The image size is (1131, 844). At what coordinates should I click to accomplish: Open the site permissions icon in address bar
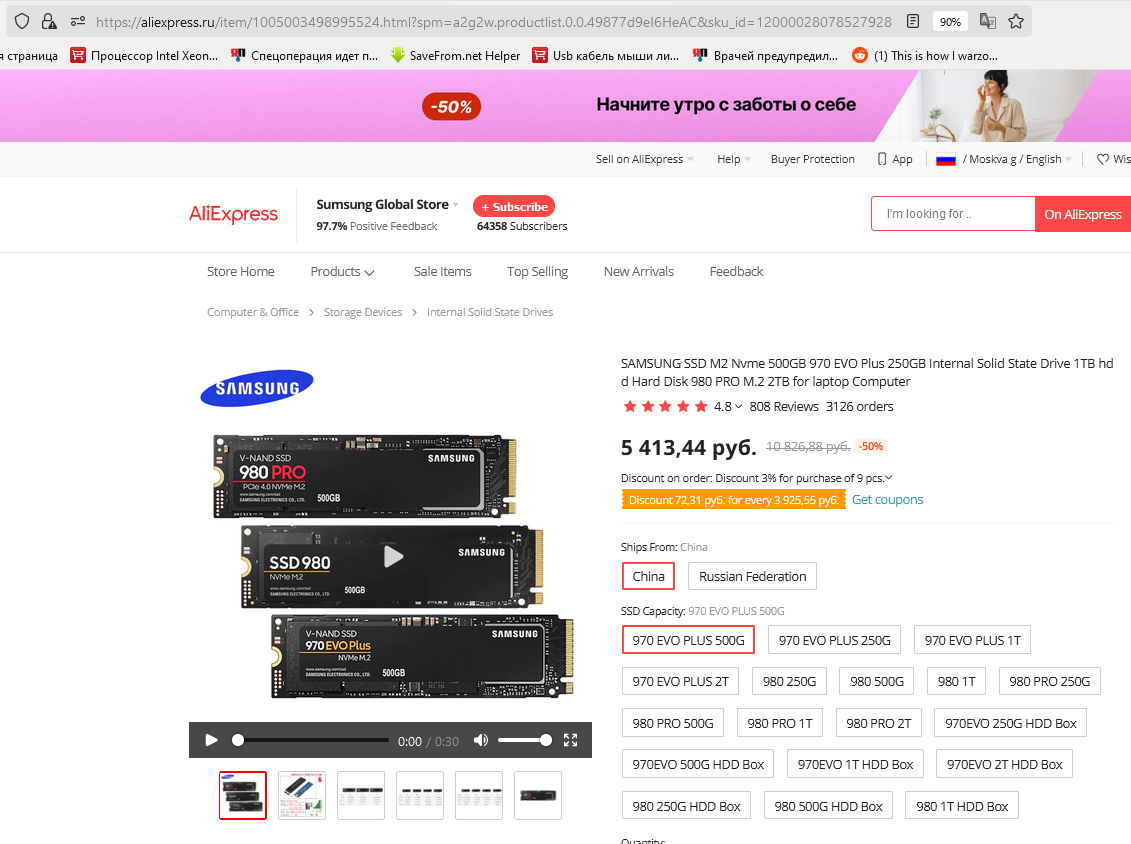pyautogui.click(x=78, y=22)
